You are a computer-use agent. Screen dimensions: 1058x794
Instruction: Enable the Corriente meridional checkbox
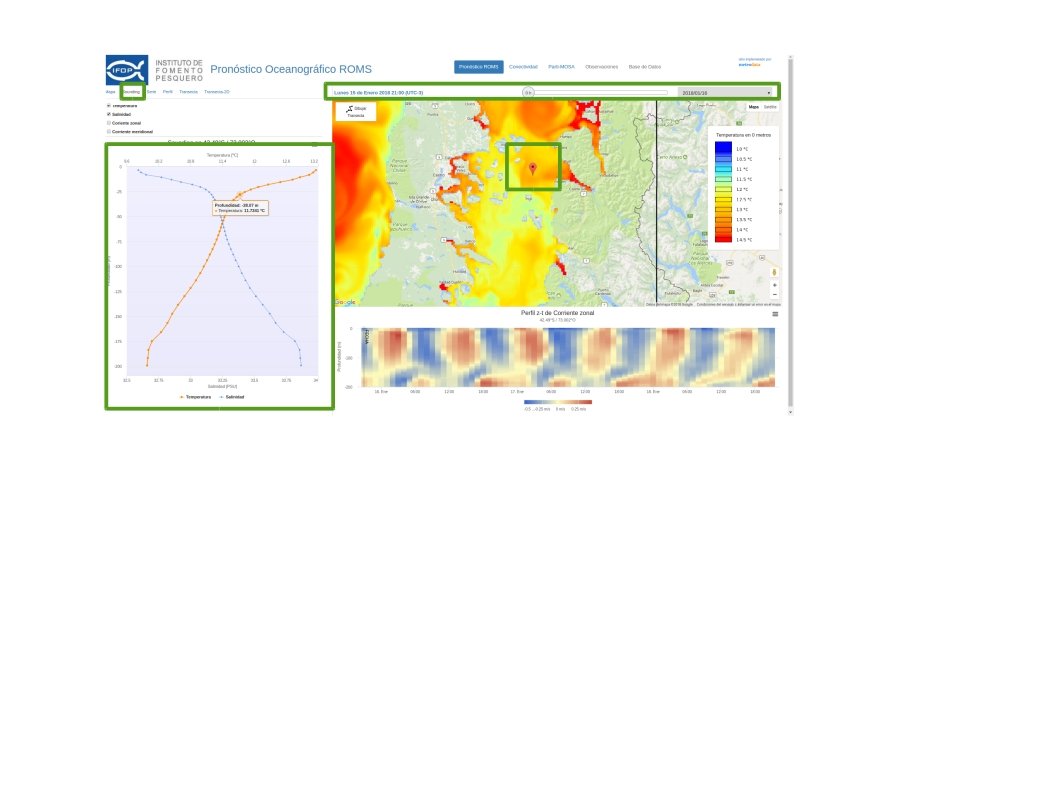tap(109, 131)
